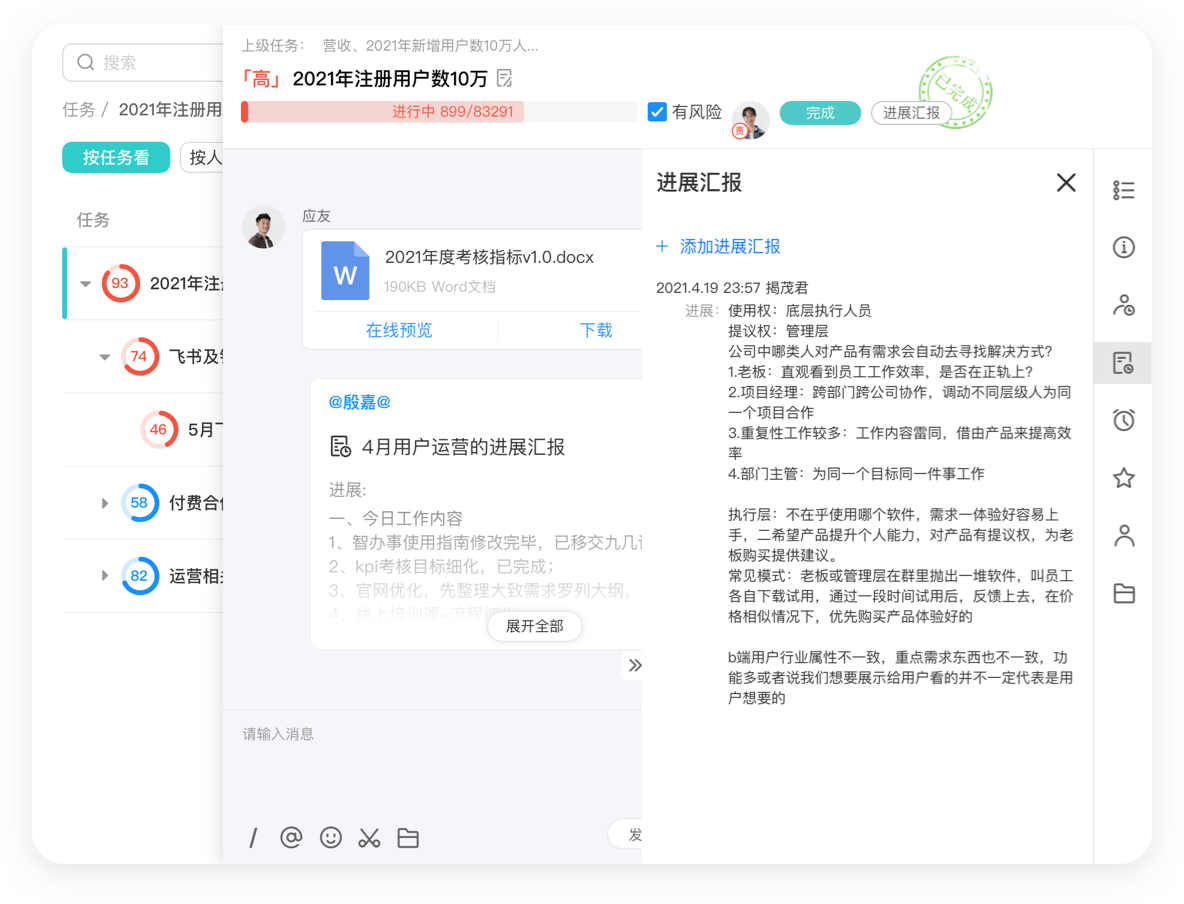Collapse the 2021年注 task with score 93
This screenshot has width=1184, height=904.
click(85, 283)
